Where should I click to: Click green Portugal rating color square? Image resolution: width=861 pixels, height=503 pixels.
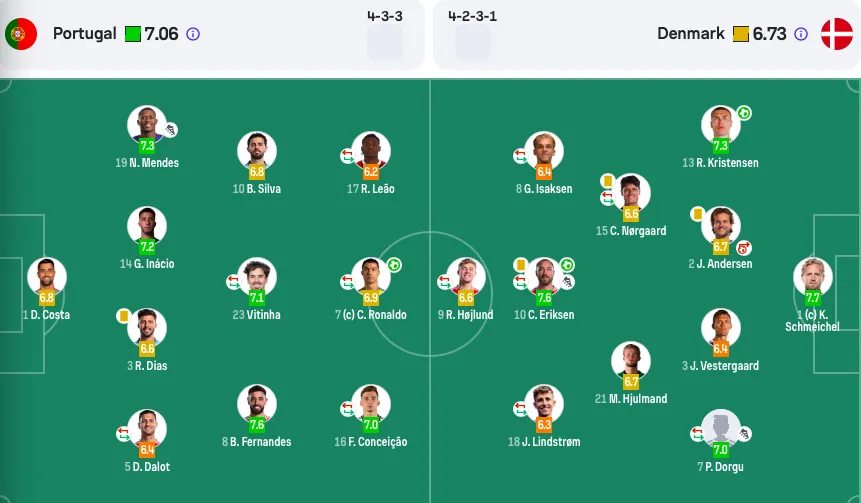click(133, 34)
